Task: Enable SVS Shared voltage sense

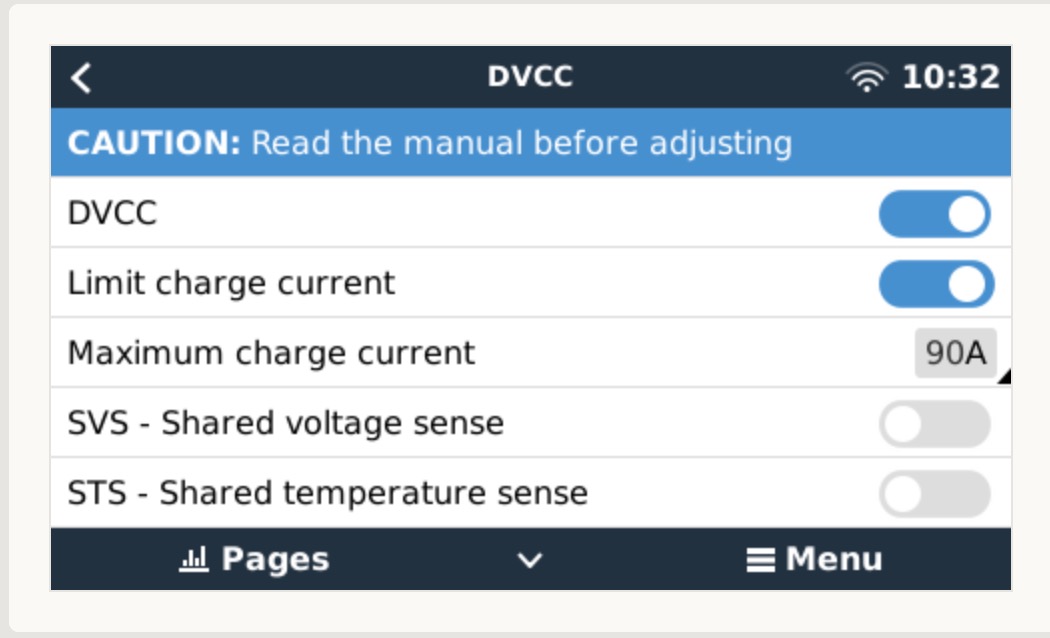Action: (934, 424)
